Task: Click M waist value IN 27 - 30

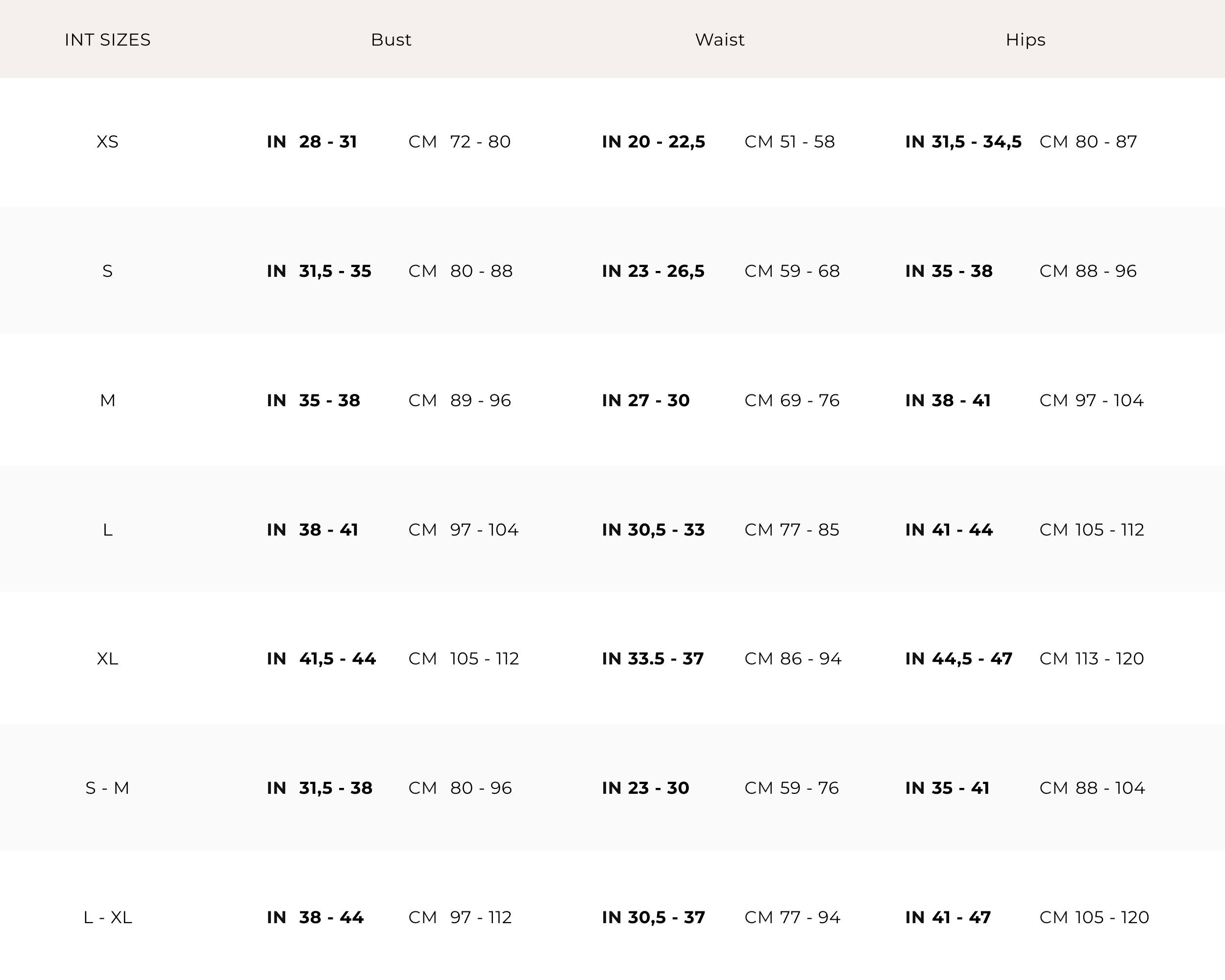Action: [645, 400]
